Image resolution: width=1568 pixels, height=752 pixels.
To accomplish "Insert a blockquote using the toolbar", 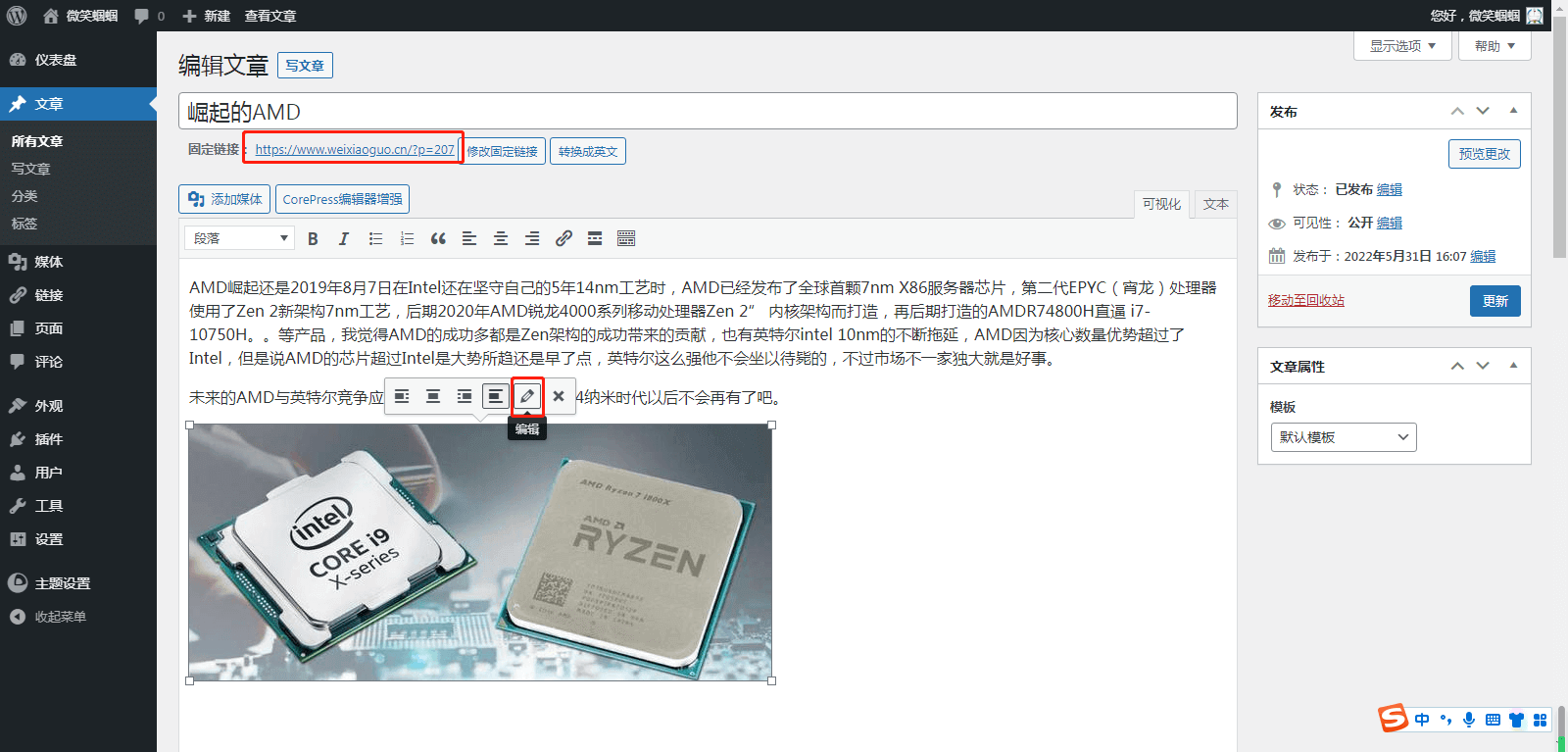I will (438, 238).
